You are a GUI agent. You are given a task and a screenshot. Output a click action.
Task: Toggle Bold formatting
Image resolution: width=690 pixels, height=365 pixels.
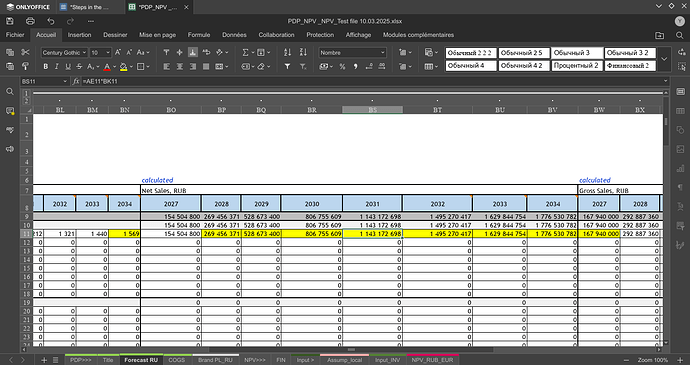pos(45,66)
